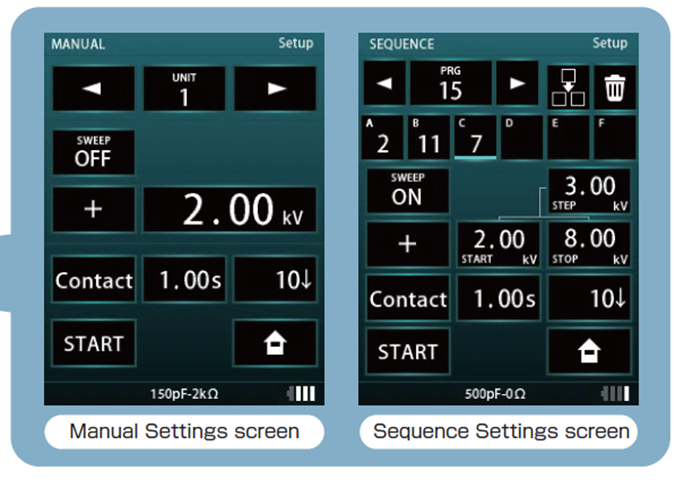
Task: Edit 3.00 kV STEP value
Action: [589, 191]
